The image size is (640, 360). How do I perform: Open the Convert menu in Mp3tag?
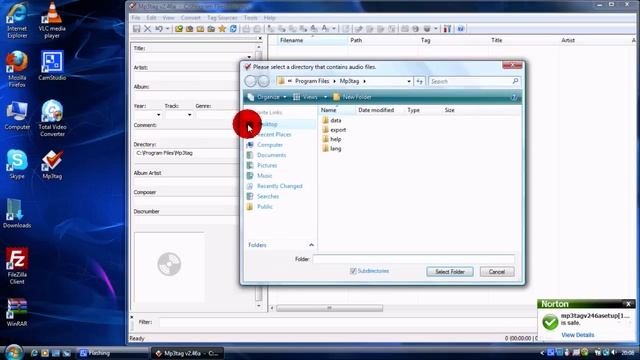191,18
